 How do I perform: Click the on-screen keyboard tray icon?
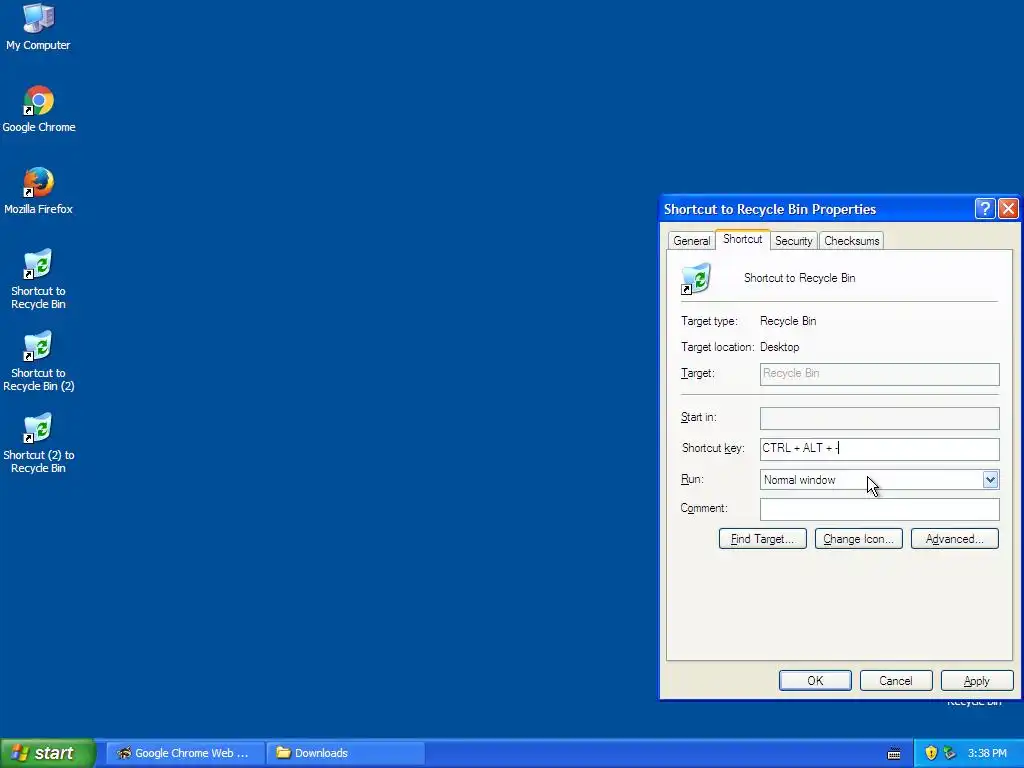894,754
